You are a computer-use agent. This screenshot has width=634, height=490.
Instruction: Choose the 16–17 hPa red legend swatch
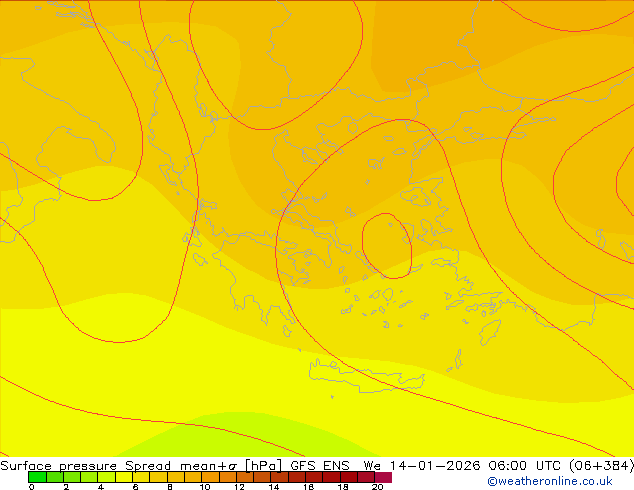(314, 477)
